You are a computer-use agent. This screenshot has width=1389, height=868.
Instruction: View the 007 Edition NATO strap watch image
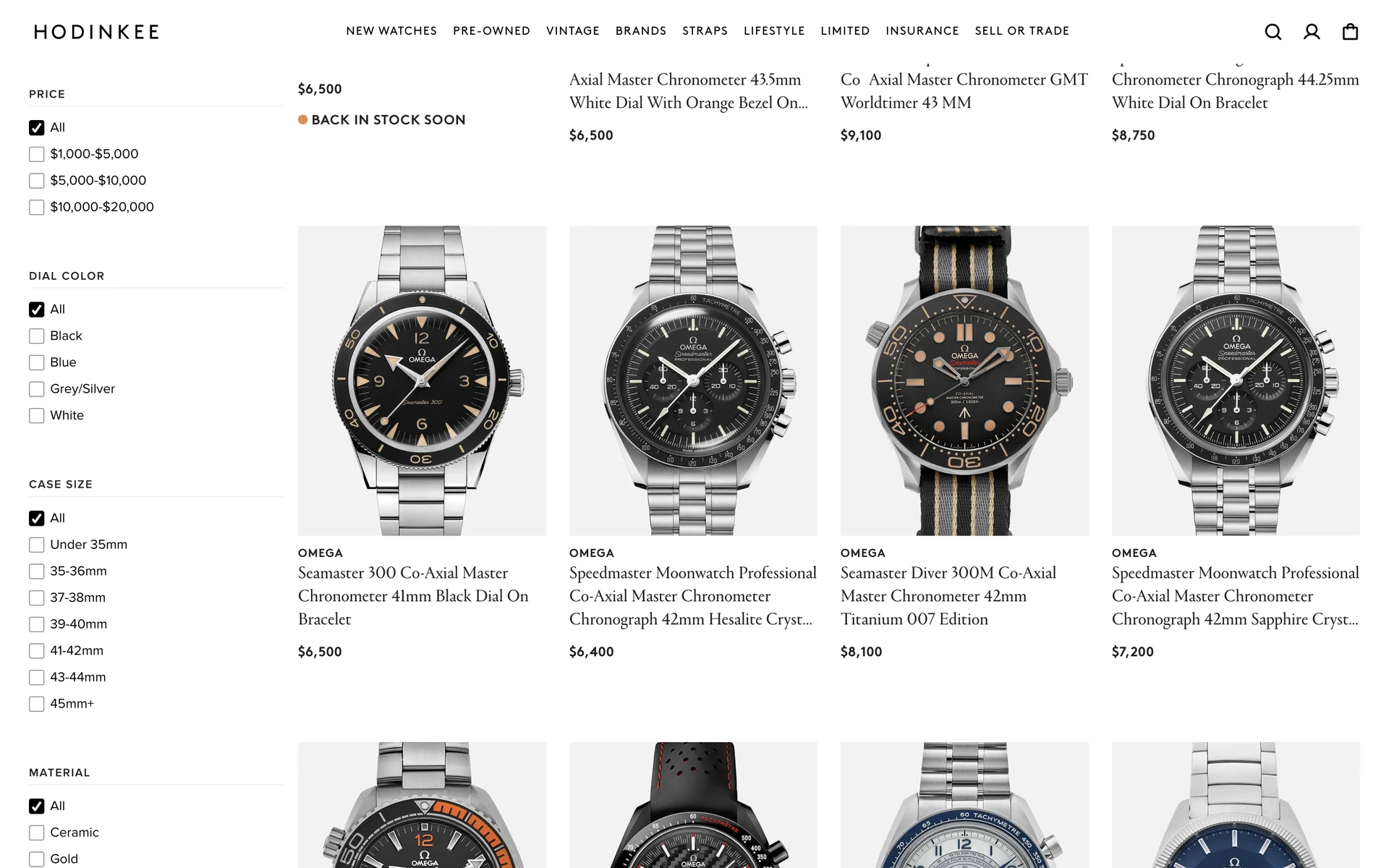pyautogui.click(x=964, y=380)
